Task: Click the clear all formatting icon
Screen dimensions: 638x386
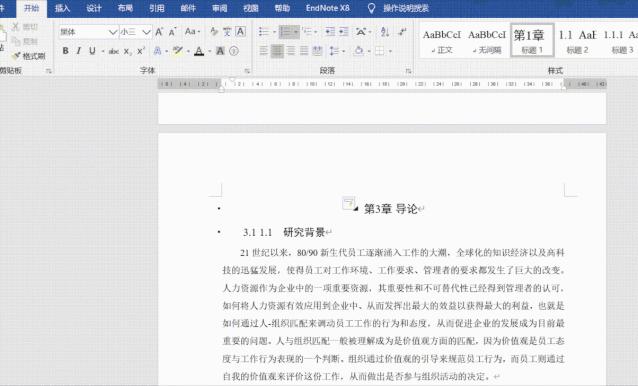Action: coord(214,31)
